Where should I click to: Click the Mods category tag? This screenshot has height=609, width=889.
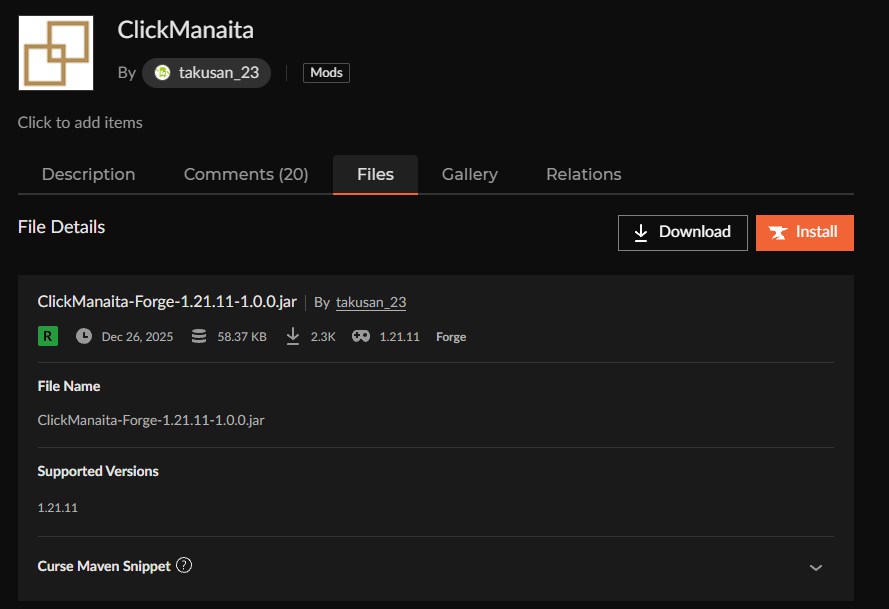326,73
